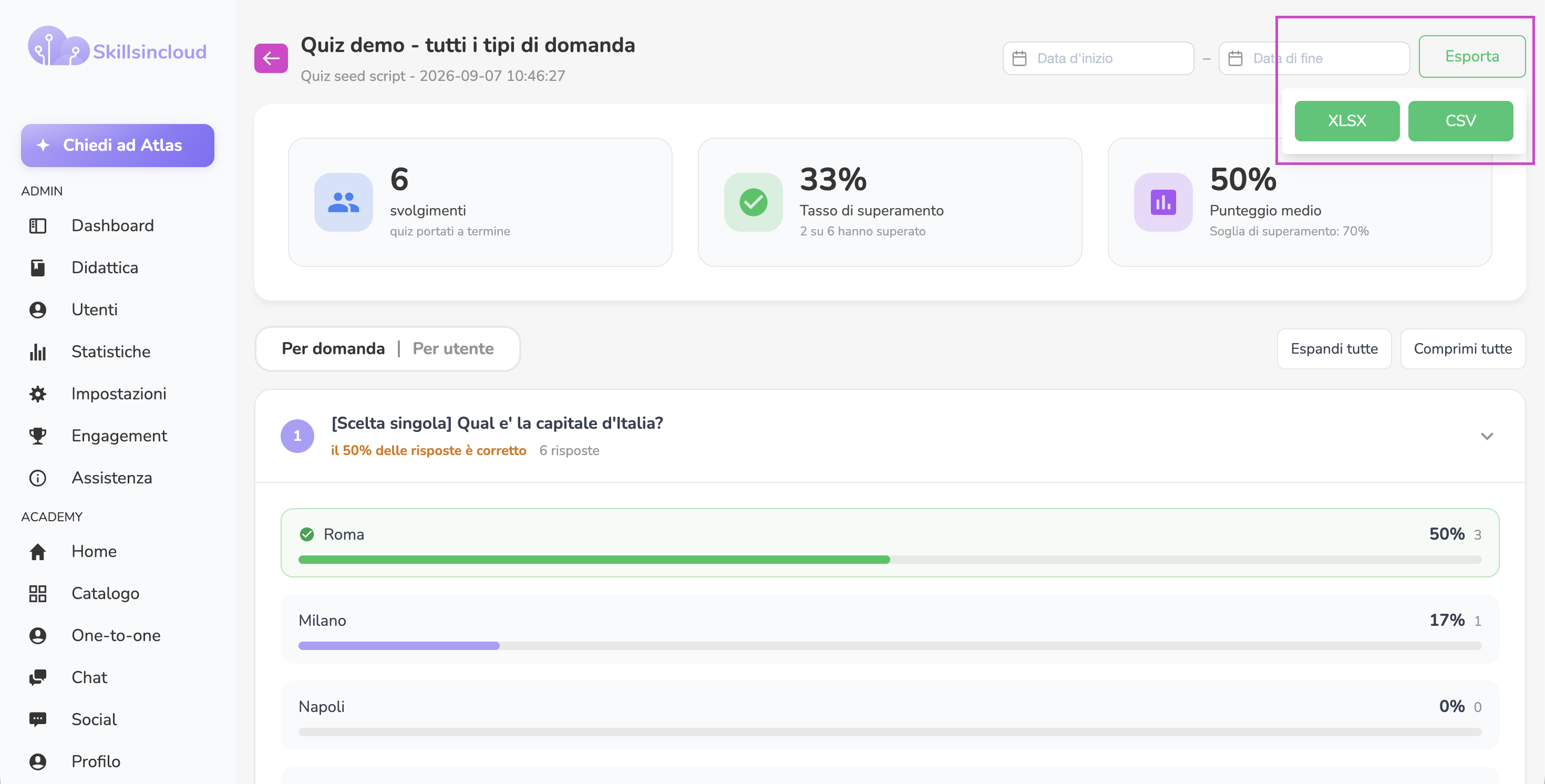Export results as CSV
This screenshot has height=784, width=1545.
click(1460, 121)
